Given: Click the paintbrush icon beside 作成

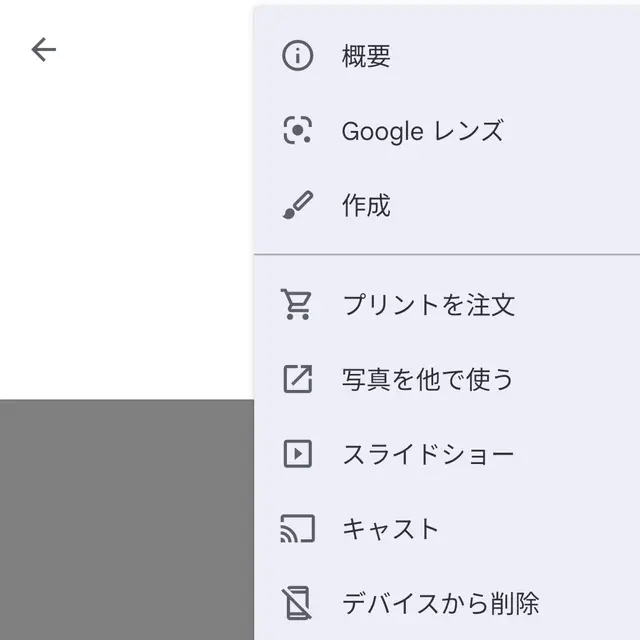Looking at the screenshot, I should coord(298,205).
